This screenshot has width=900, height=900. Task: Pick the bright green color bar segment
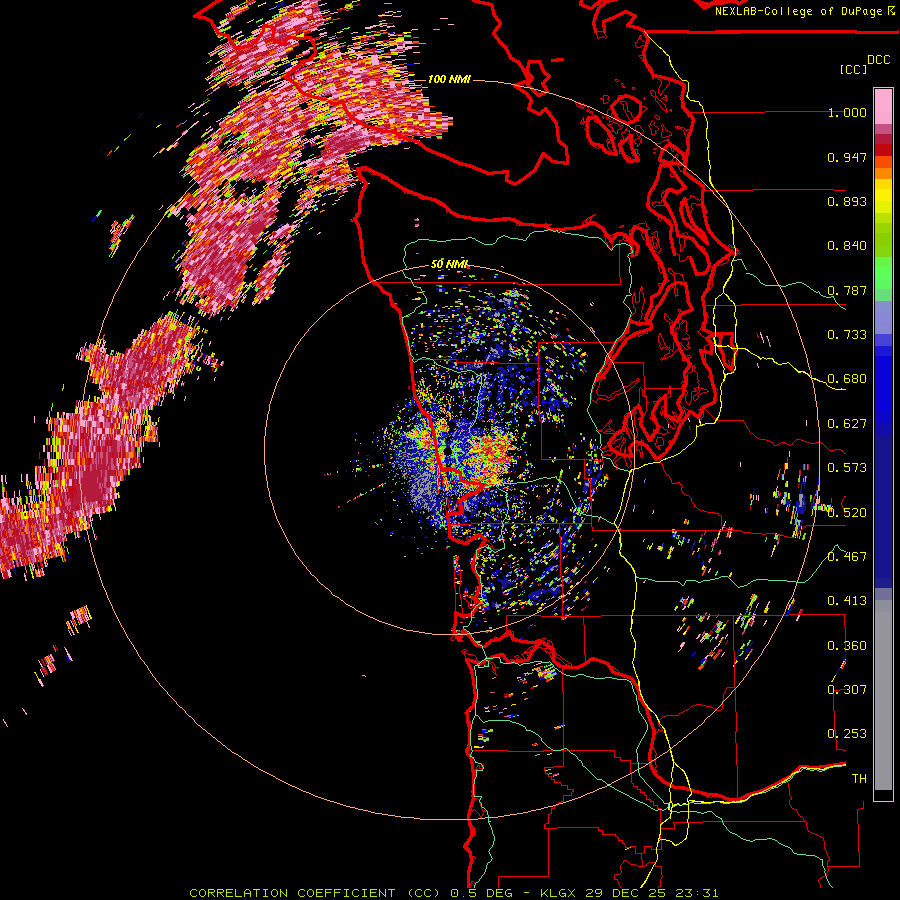(x=883, y=274)
